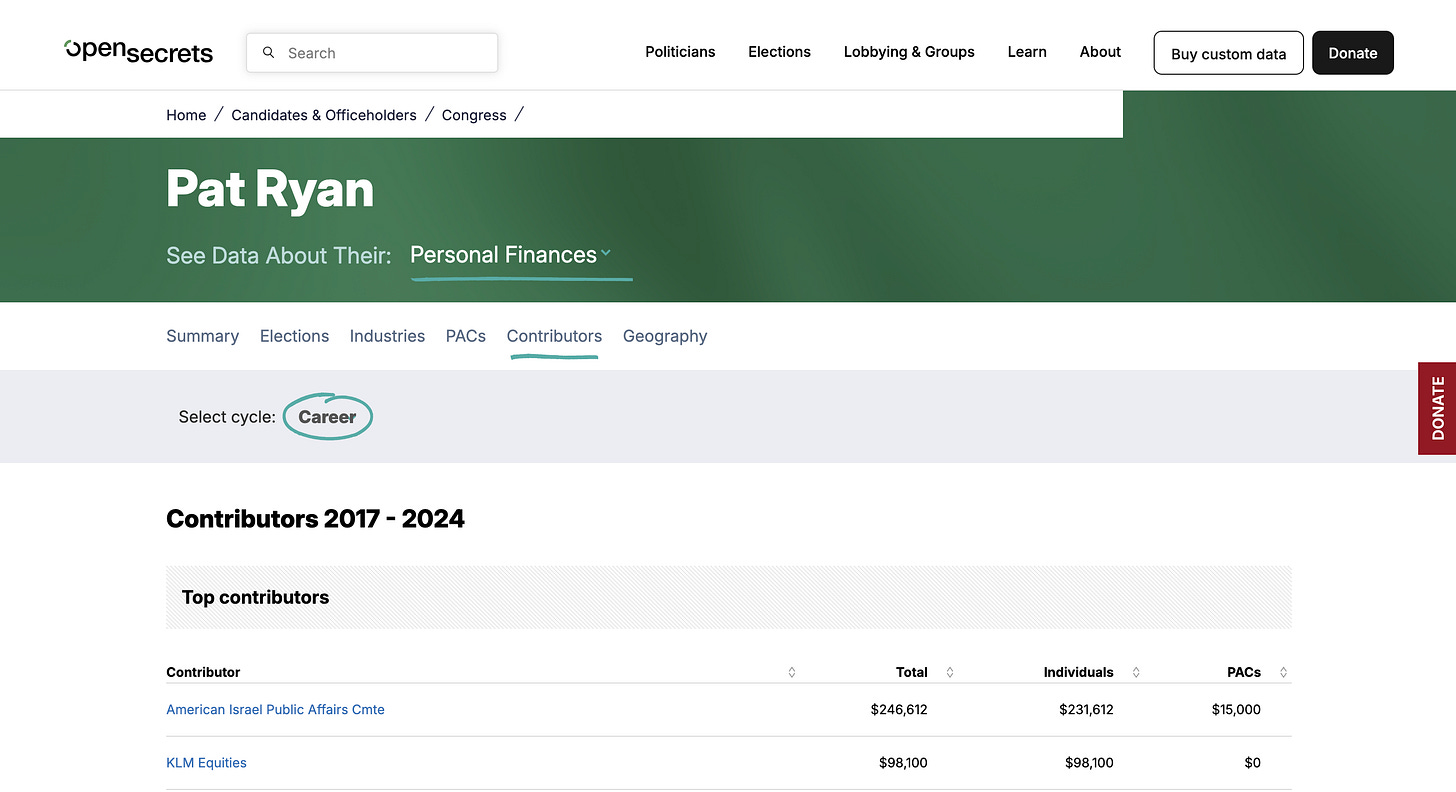Open the OpenSecrets logo home link
This screenshot has height=792, width=1456.
[138, 52]
